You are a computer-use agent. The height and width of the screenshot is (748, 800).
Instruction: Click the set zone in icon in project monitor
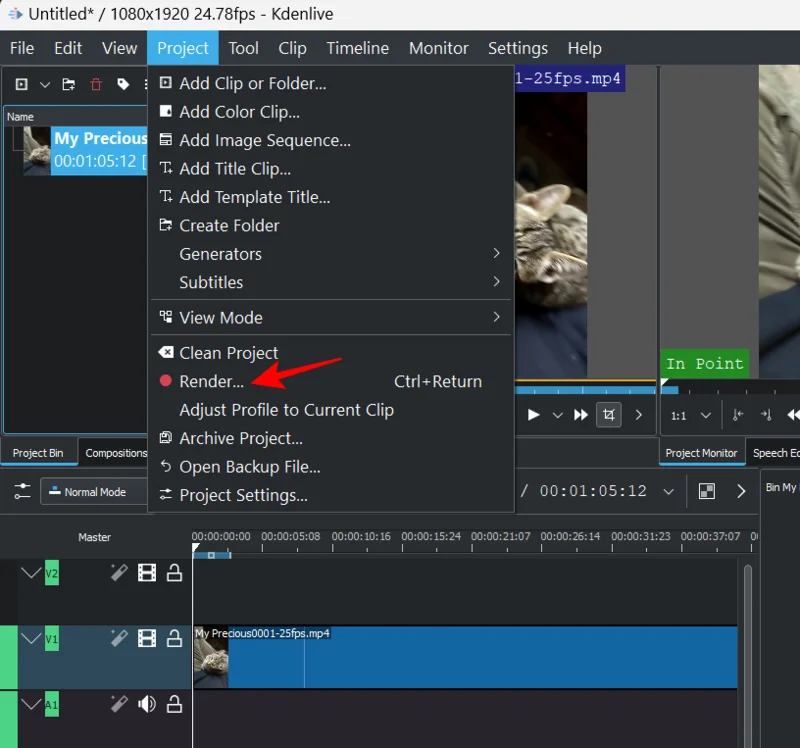pos(738,415)
